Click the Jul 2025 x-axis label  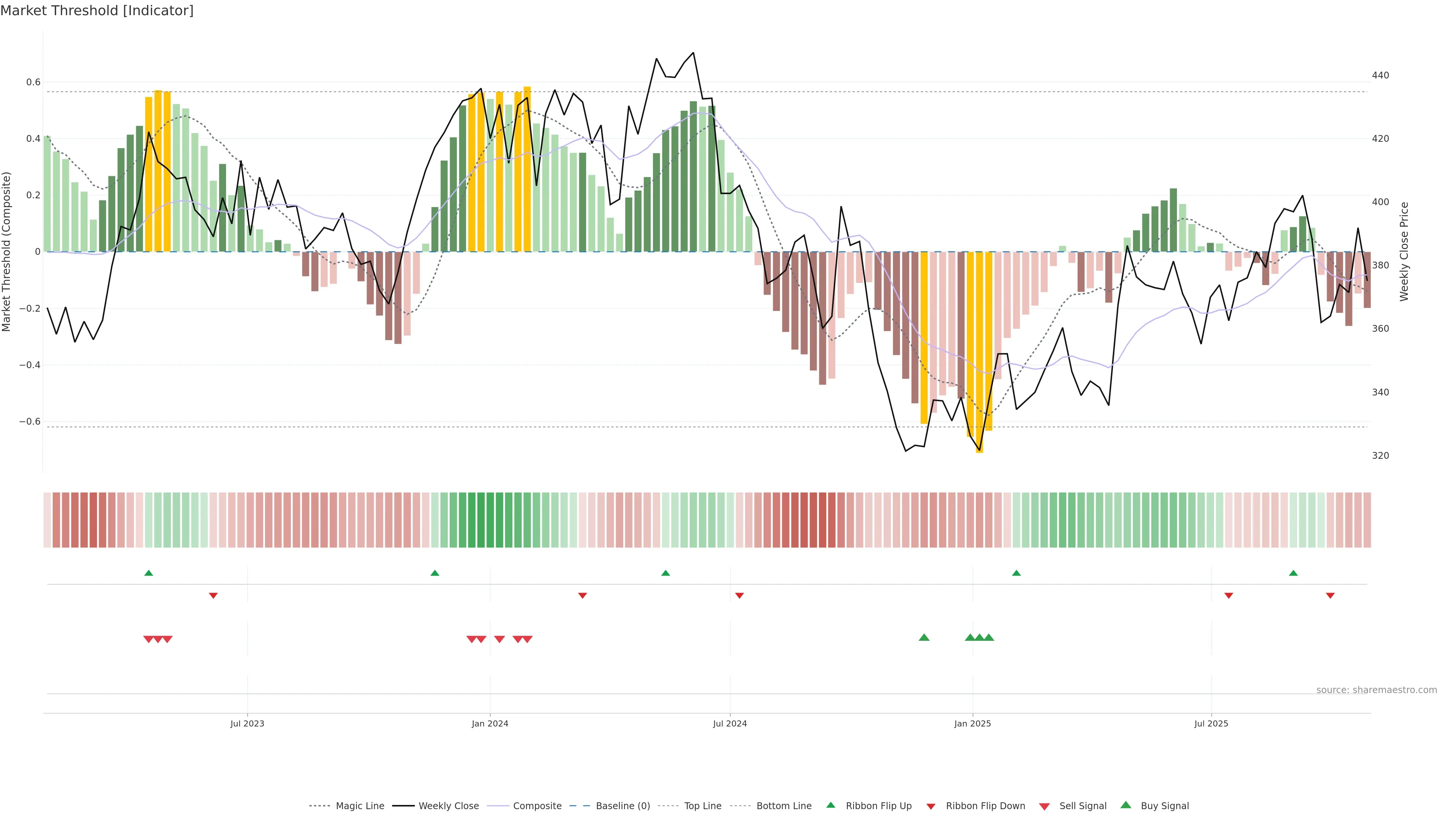coord(1211,723)
